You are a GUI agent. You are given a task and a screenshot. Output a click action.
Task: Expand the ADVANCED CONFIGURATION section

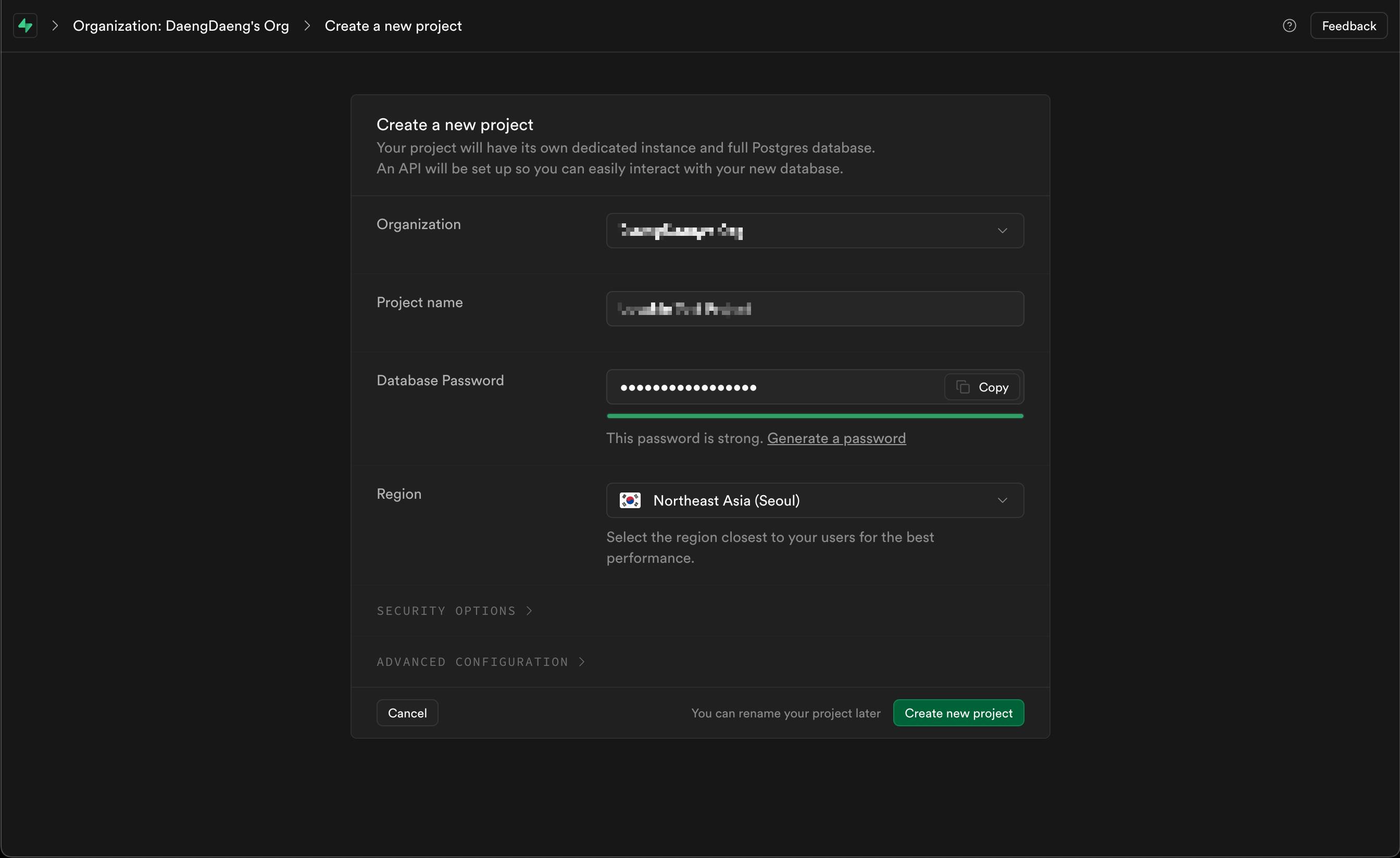[472, 662]
